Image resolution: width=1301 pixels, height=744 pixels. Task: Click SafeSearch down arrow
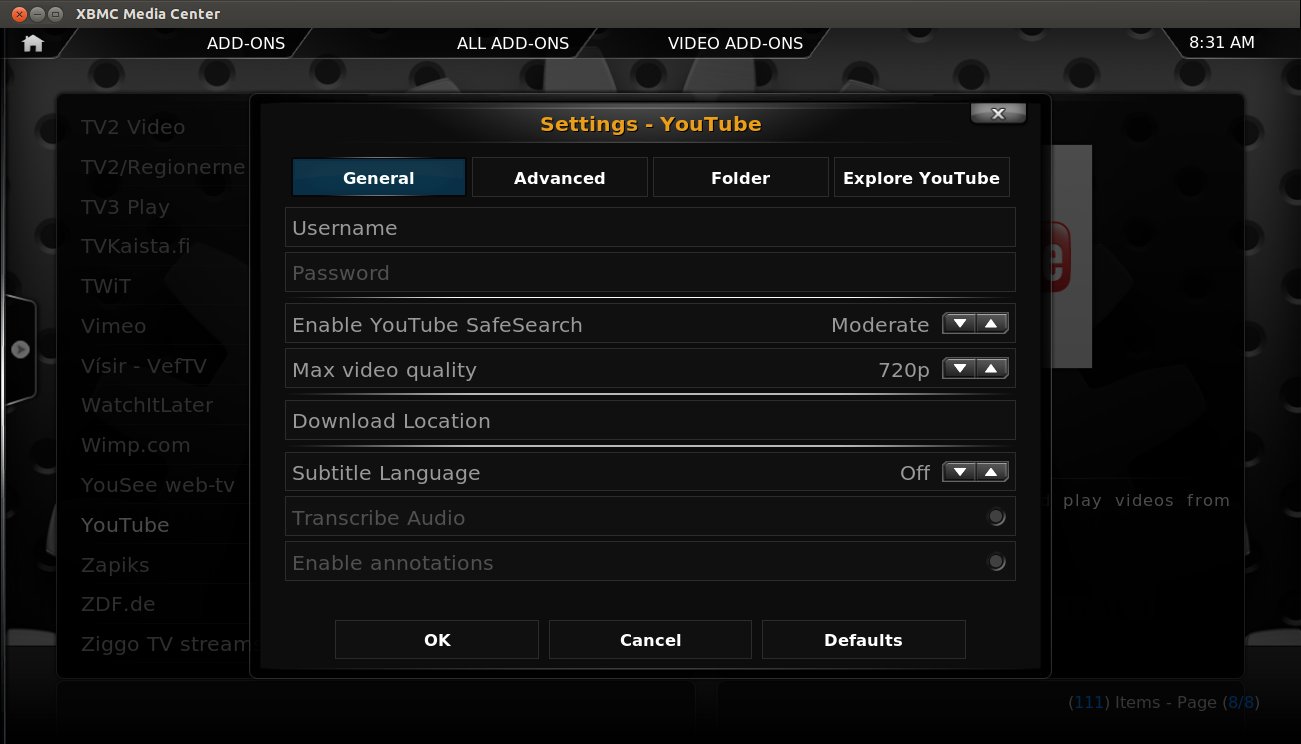[960, 324]
